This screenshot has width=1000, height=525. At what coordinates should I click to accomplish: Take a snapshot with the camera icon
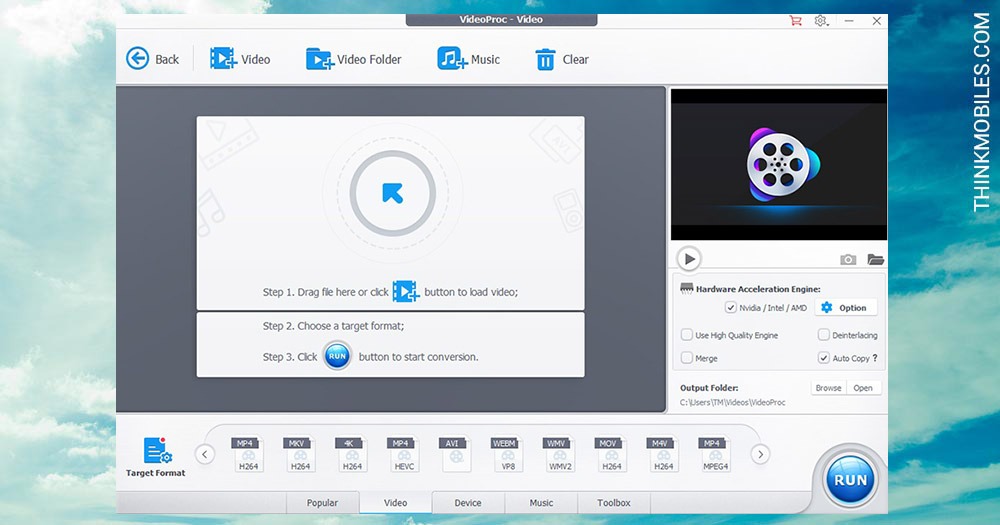coord(848,260)
